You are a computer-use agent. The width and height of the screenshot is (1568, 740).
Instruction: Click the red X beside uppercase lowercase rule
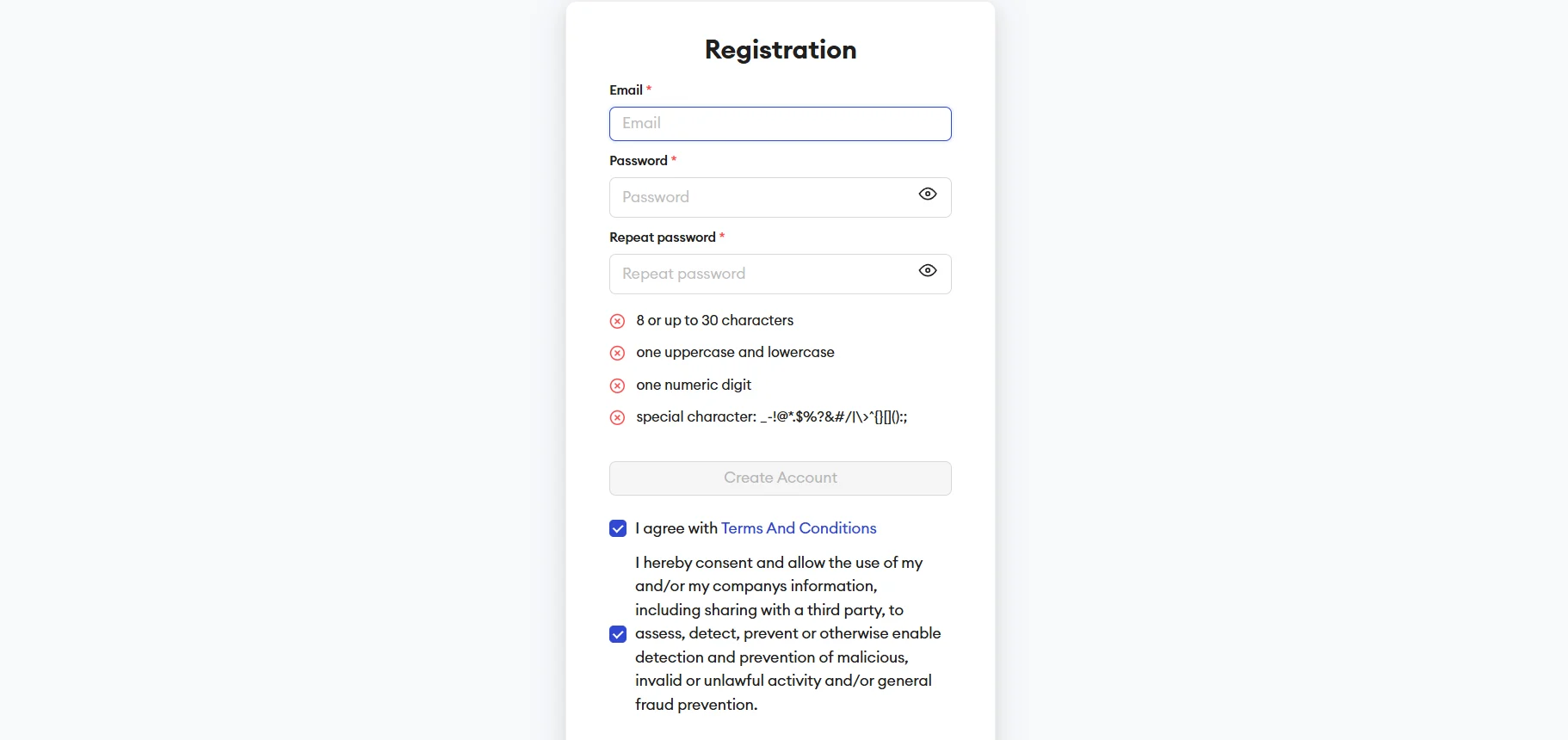tap(617, 353)
